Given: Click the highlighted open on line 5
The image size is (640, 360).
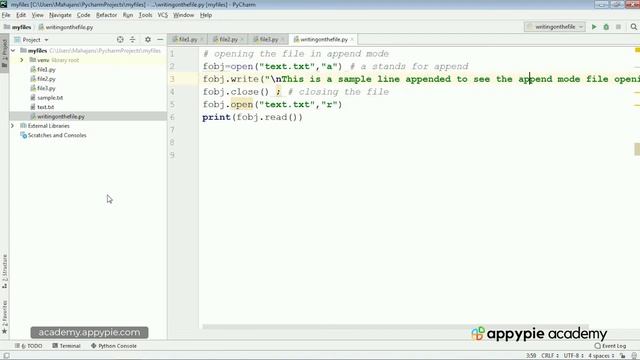Looking at the screenshot, I should [x=242, y=104].
